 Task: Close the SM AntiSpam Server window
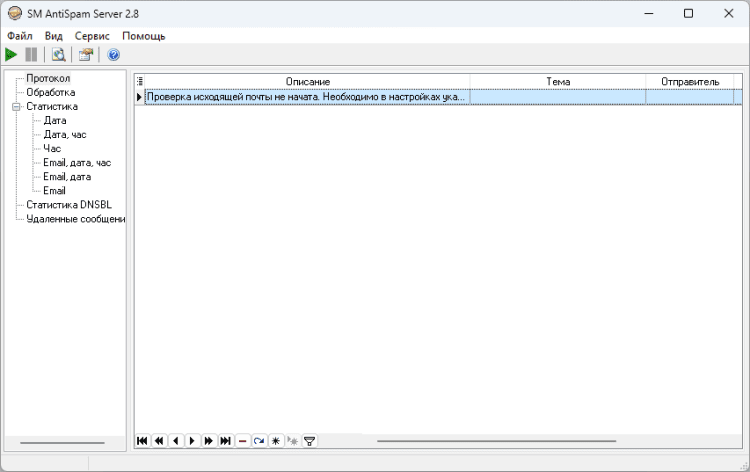point(728,13)
